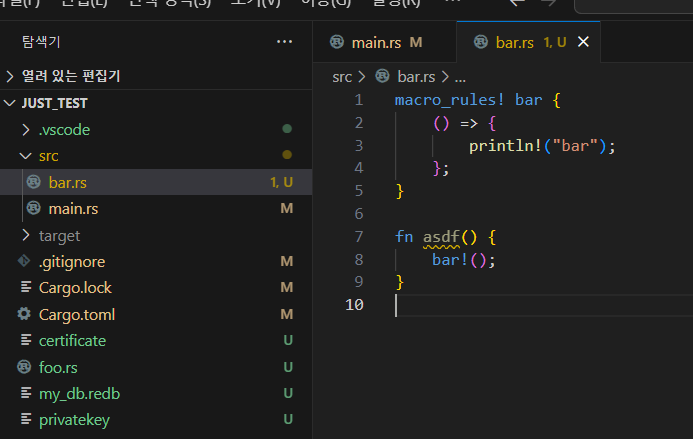The image size is (693, 439).
Task: Select the bar.rs editor tab
Action: (x=515, y=42)
